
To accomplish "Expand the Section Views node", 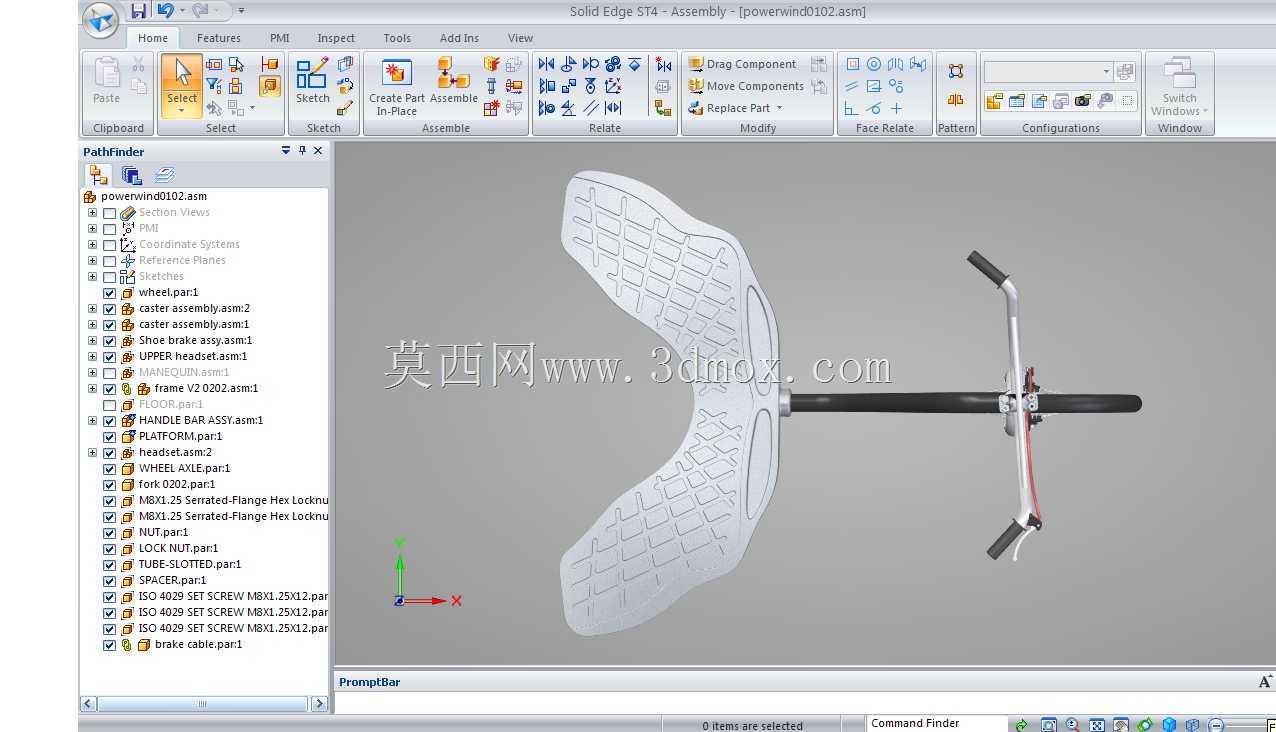I will [x=93, y=212].
